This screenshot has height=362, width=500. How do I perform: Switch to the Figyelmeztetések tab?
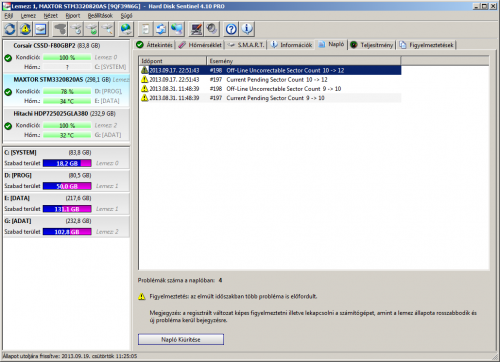[x=426, y=45]
